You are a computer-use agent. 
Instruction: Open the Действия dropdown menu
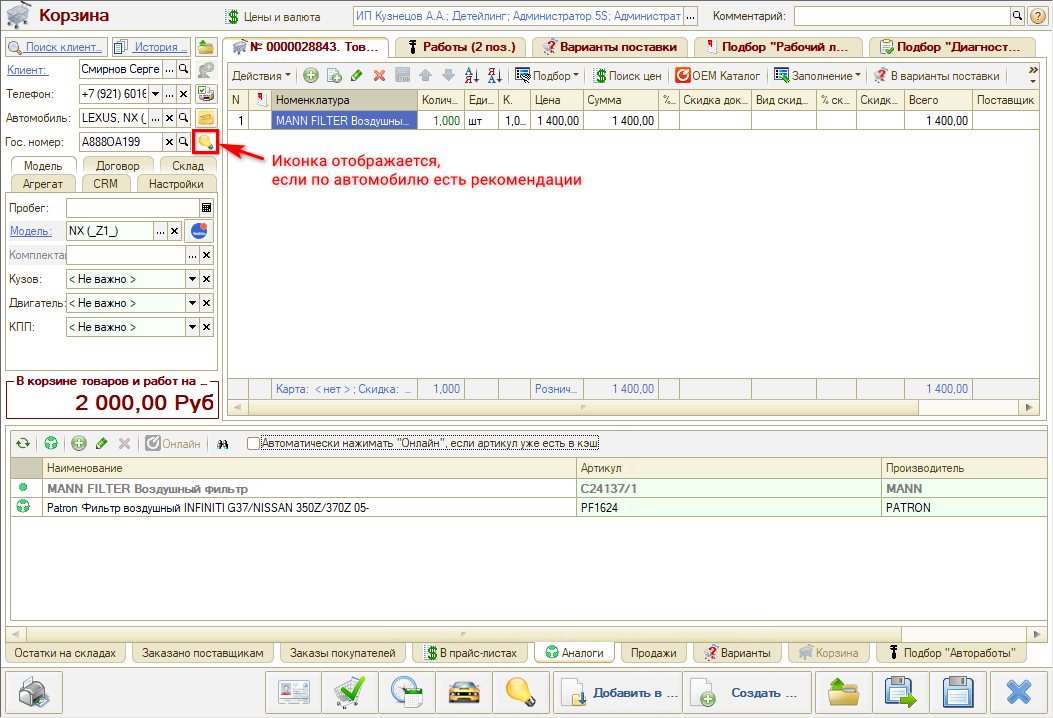[261, 76]
